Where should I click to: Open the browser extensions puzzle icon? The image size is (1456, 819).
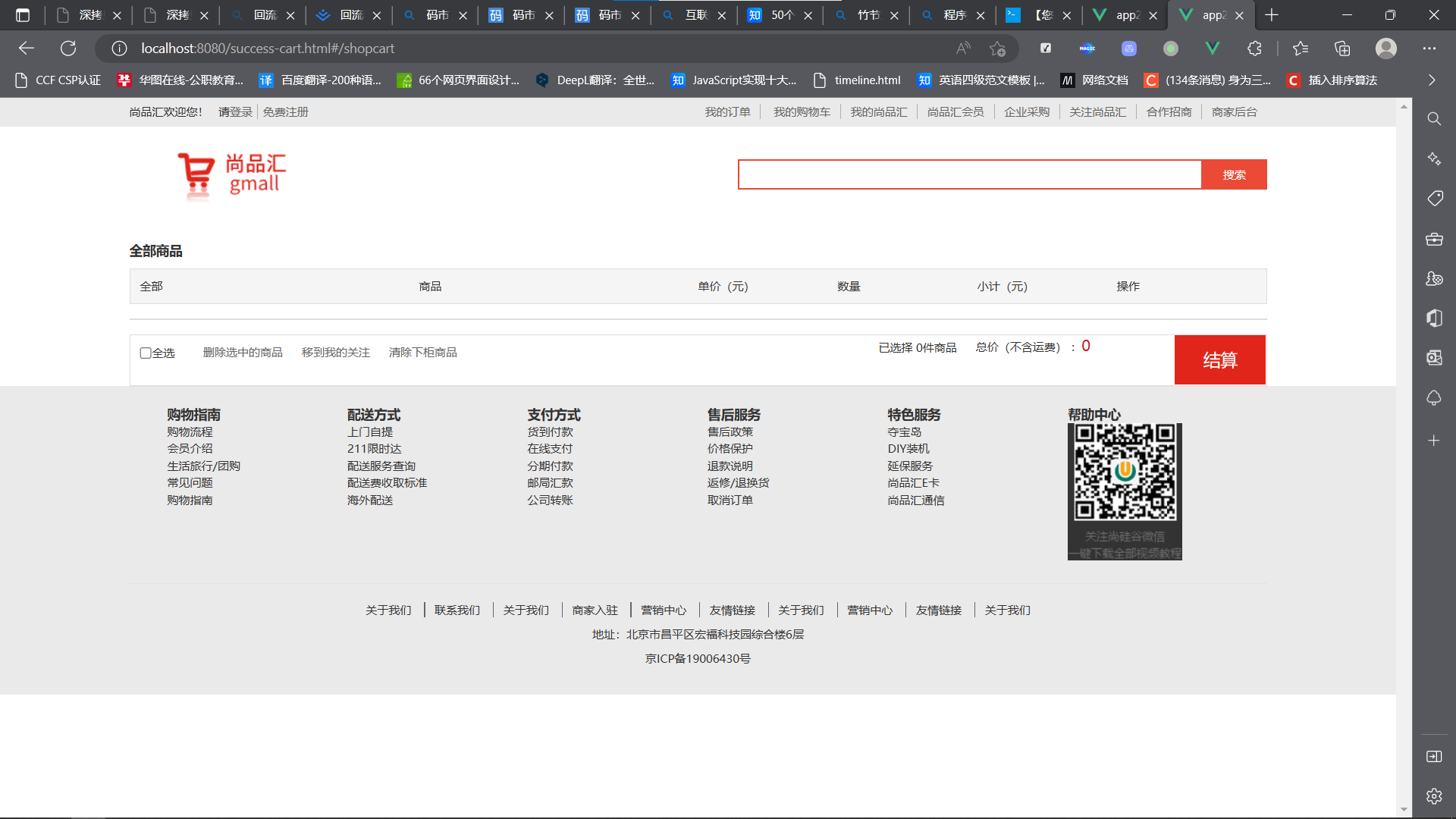coord(1254,49)
